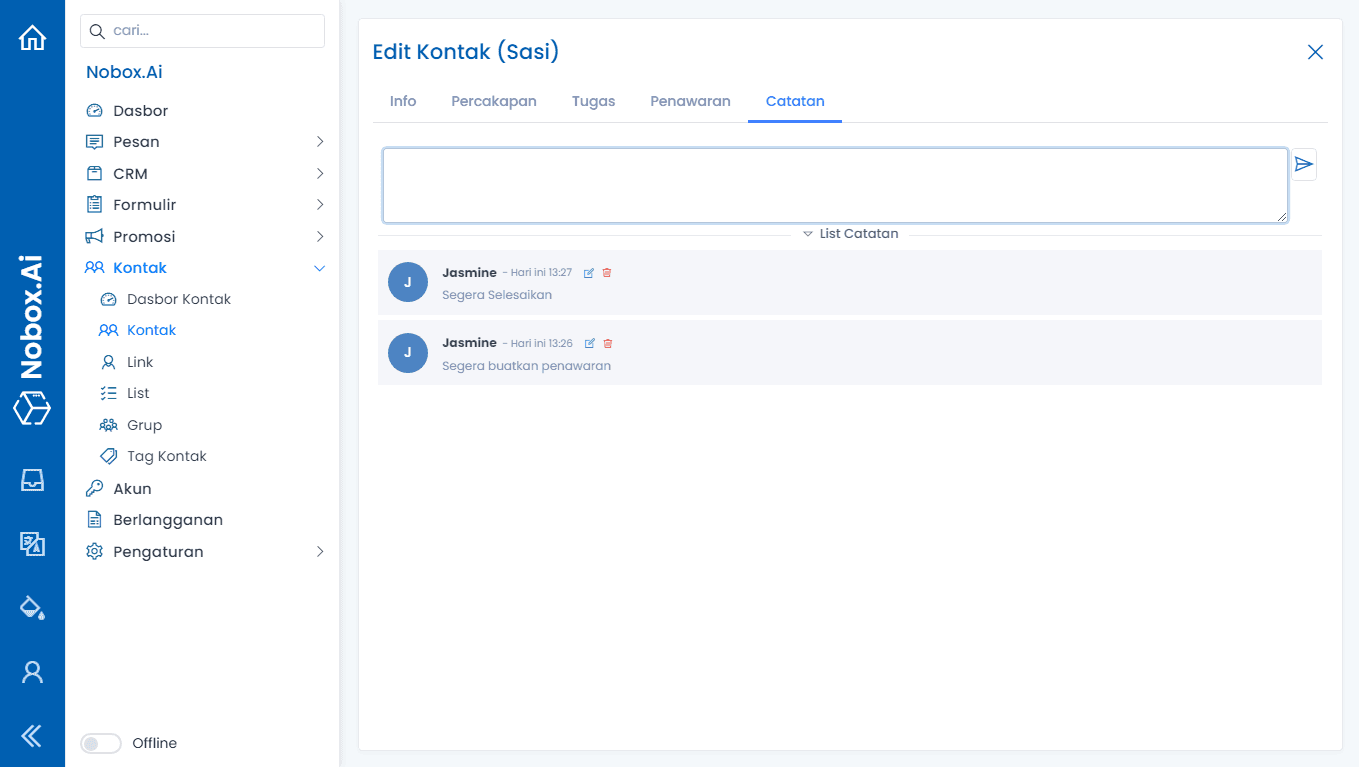Viewport: 1359px width, 767px height.
Task: Switch to the Percakapan tab
Action: click(493, 101)
